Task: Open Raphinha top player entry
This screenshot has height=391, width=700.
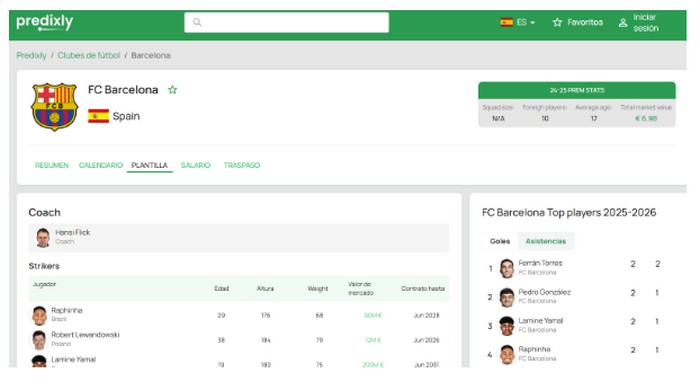Action: 534,349
